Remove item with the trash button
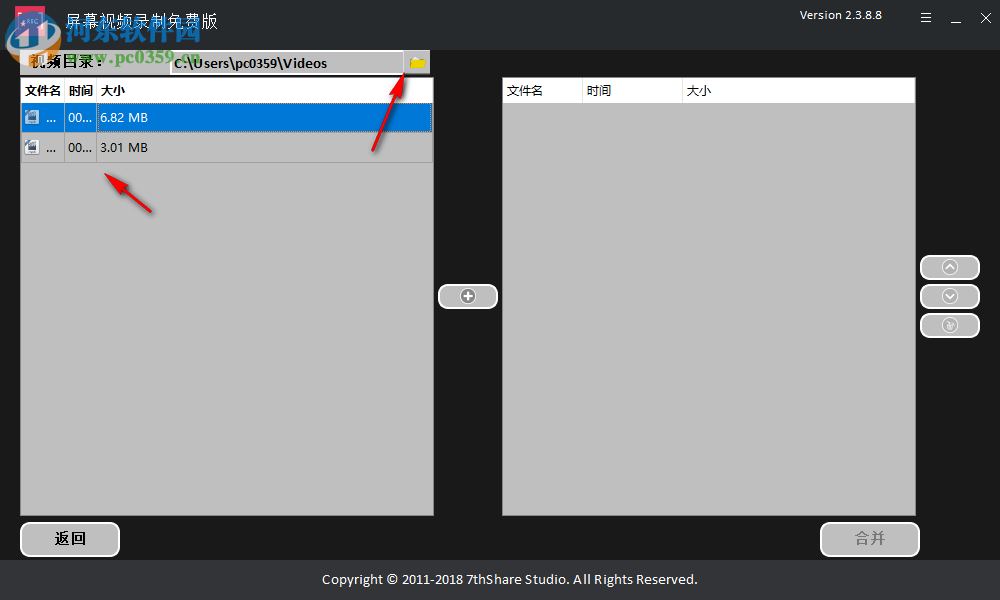The height and width of the screenshot is (600, 1000). pos(950,325)
